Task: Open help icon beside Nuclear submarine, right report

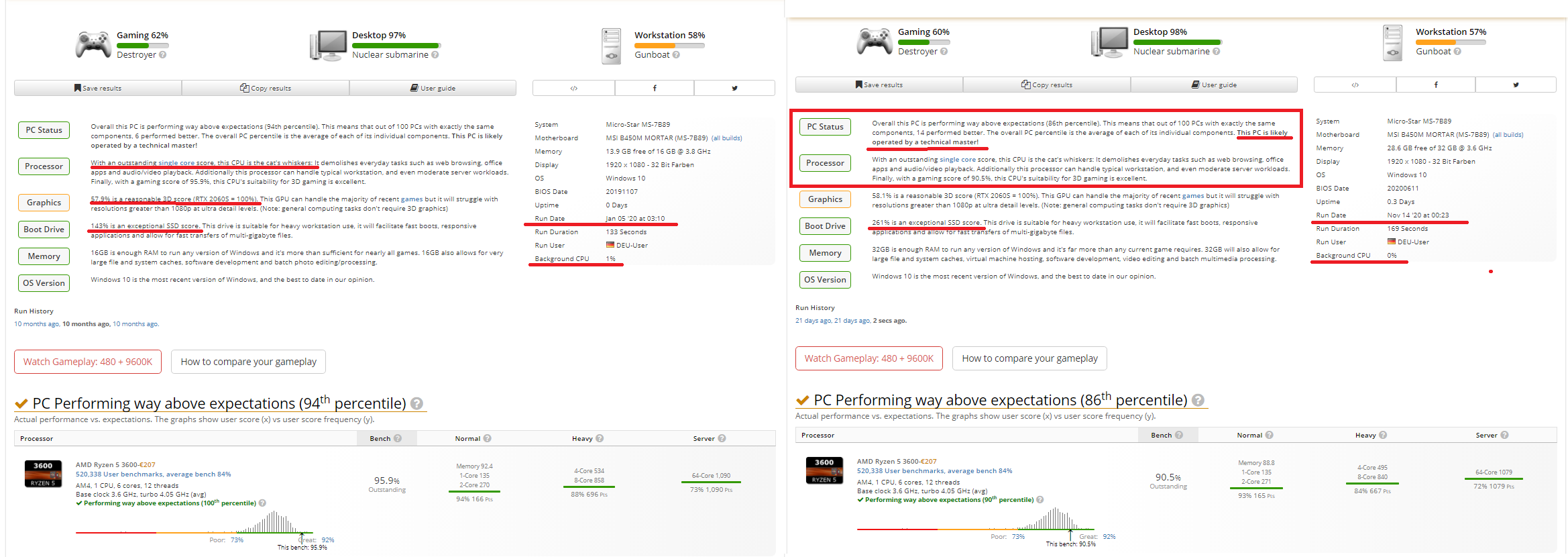Action: click(1216, 52)
